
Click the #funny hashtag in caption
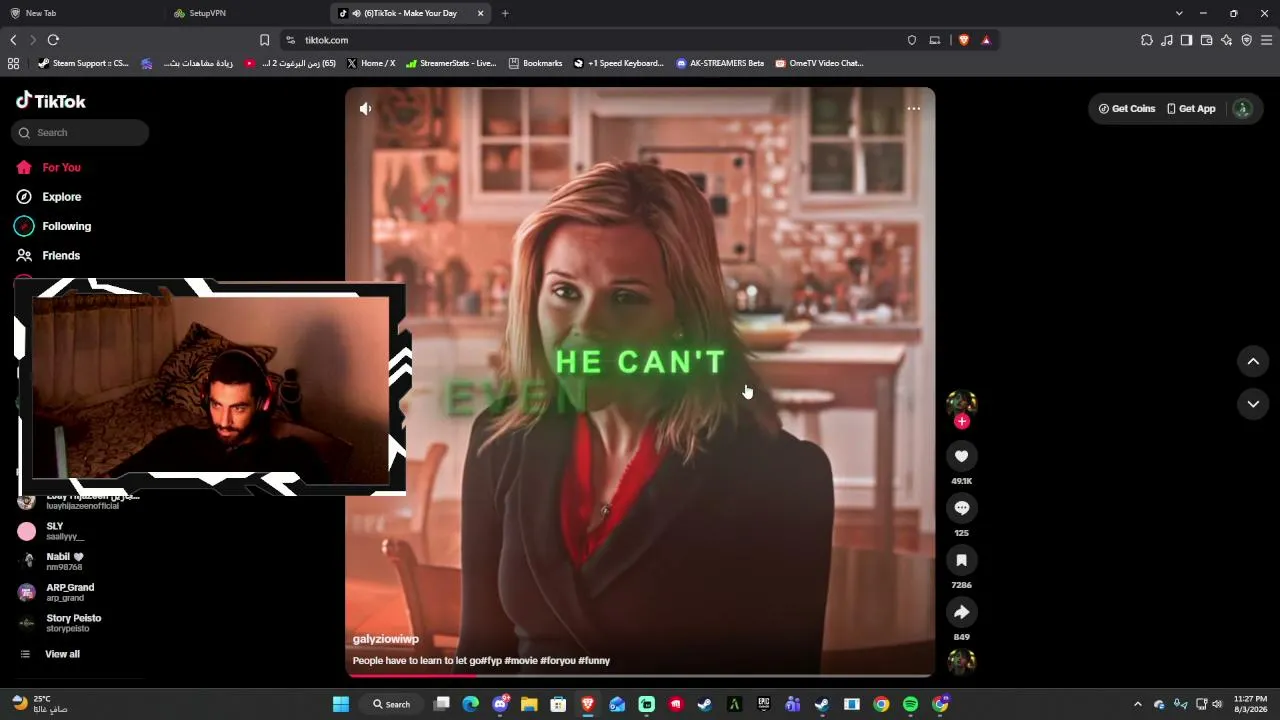[x=594, y=661]
